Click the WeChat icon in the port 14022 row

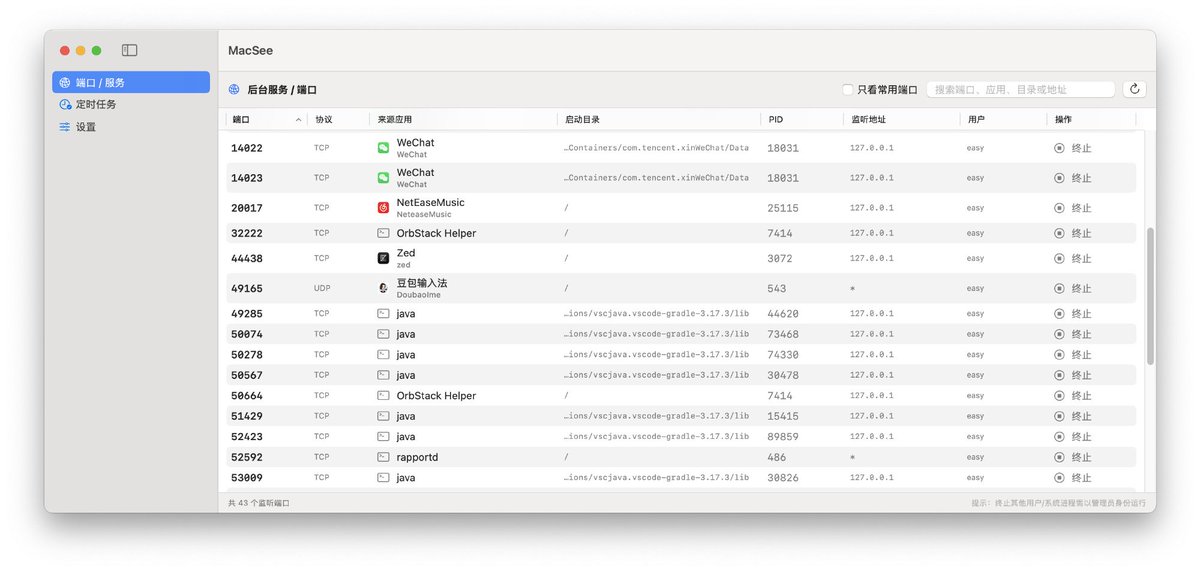(383, 148)
